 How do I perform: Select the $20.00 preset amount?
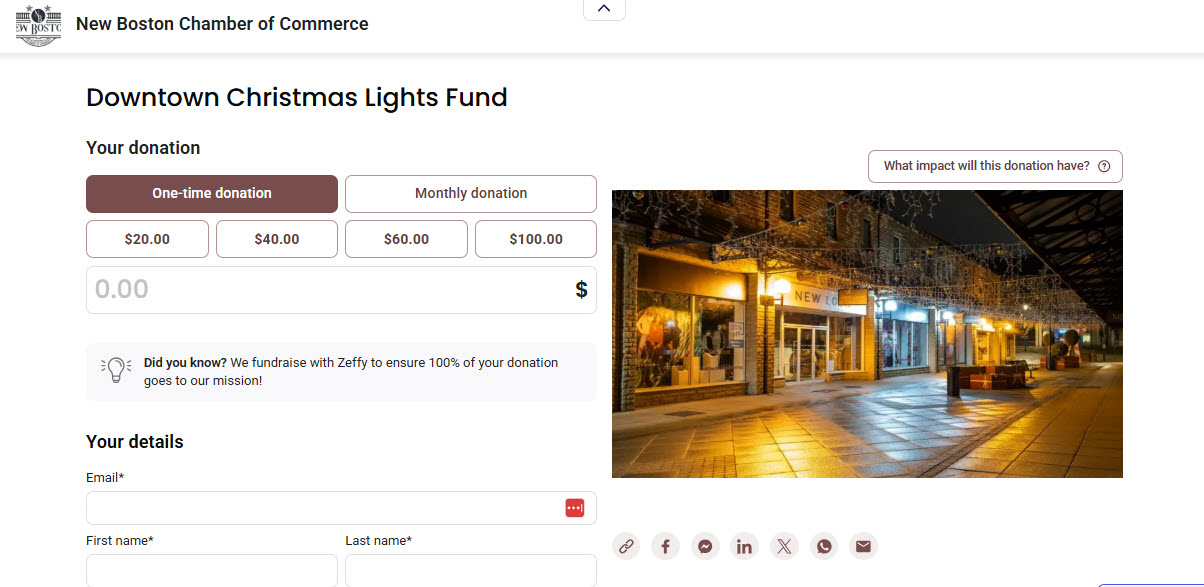pyautogui.click(x=147, y=239)
